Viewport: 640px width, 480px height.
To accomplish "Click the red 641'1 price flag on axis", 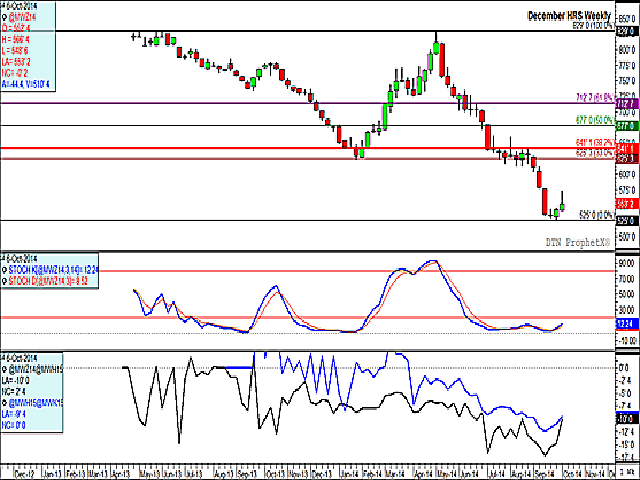I will click(x=627, y=148).
